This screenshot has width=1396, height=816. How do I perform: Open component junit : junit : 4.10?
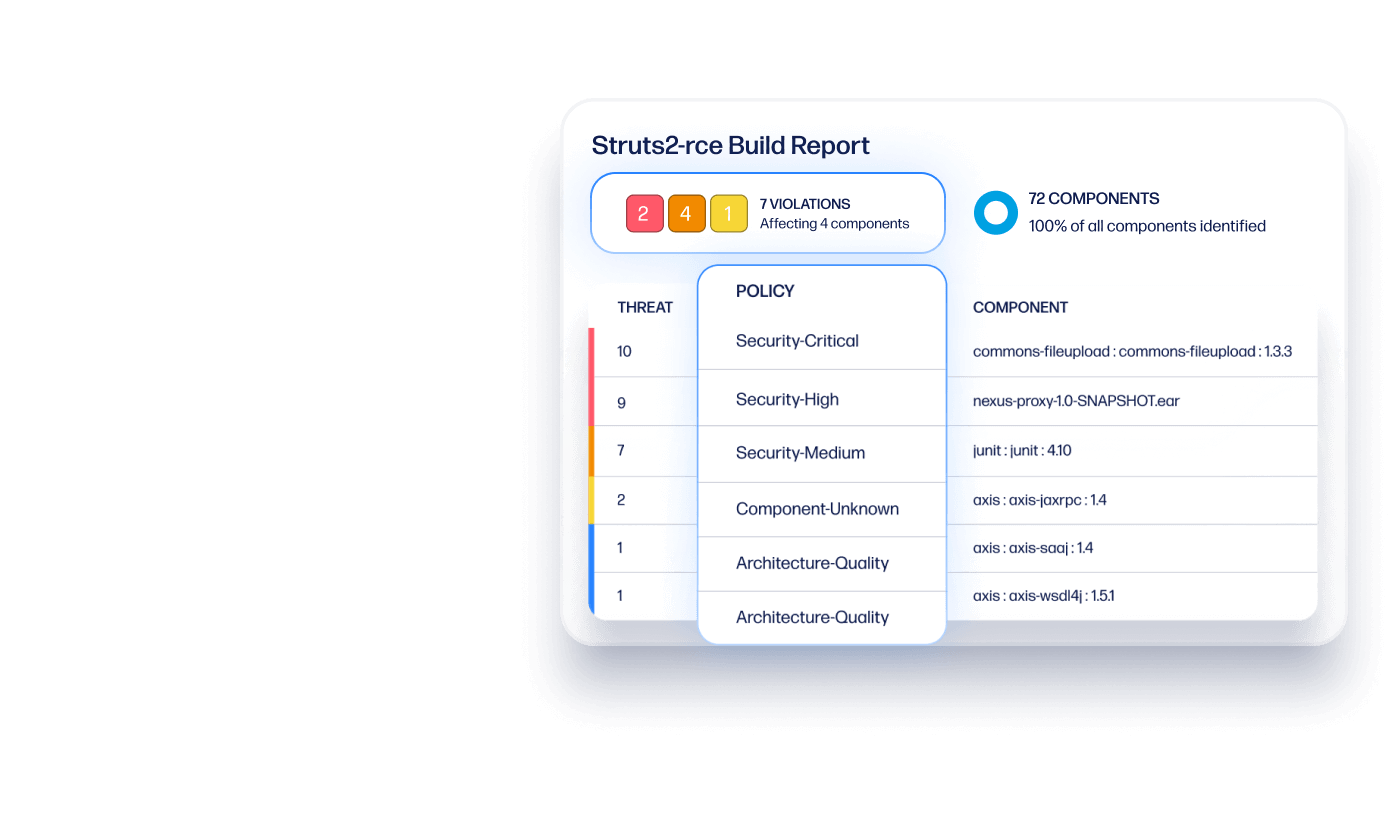coord(1022,450)
